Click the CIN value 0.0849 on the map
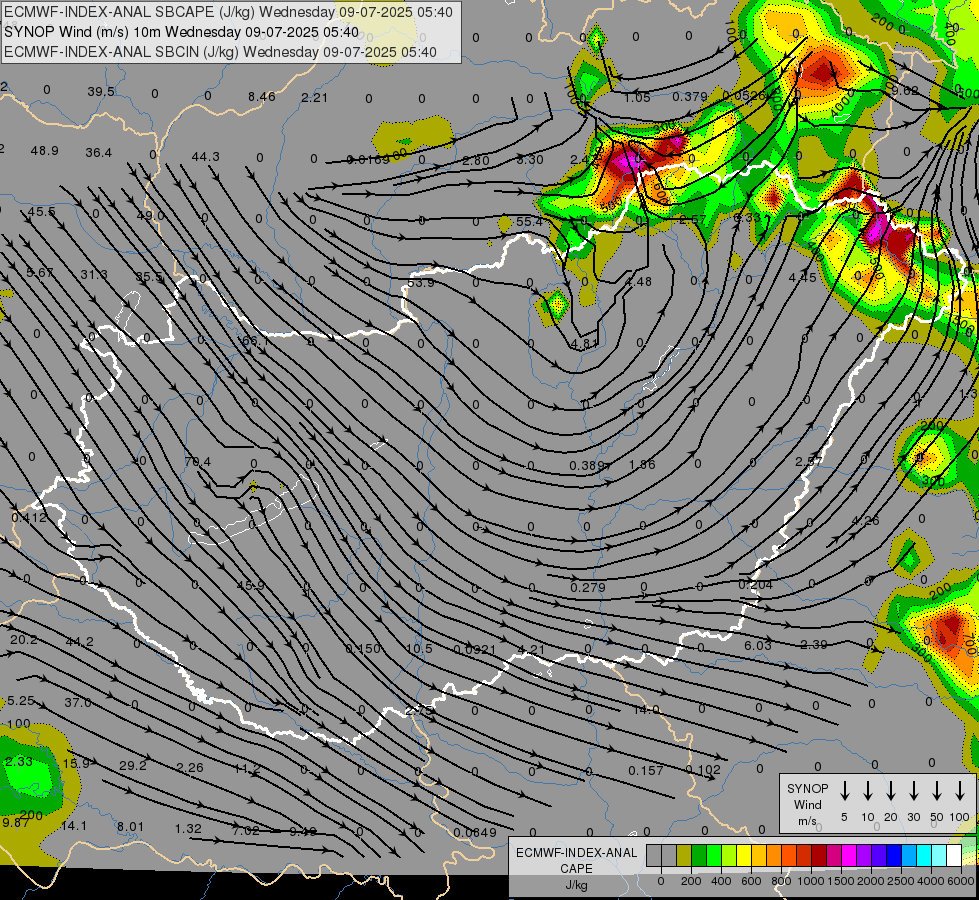Viewport: 979px width, 900px height. [x=475, y=832]
